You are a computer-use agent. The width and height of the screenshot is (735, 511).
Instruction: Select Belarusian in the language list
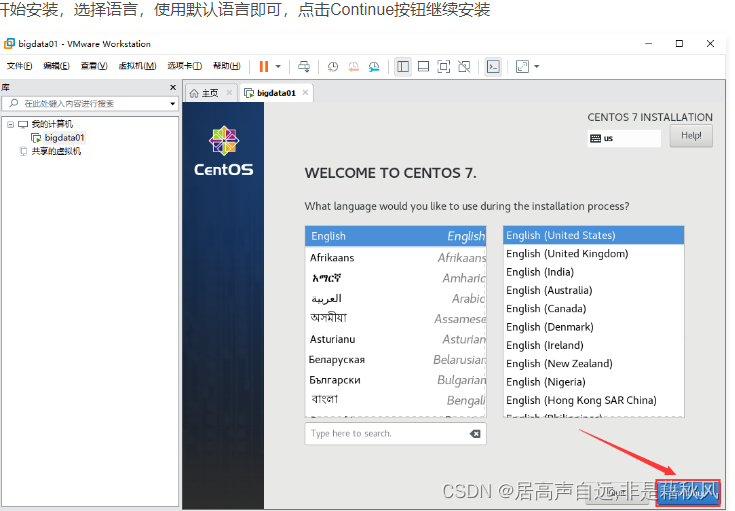coord(396,360)
